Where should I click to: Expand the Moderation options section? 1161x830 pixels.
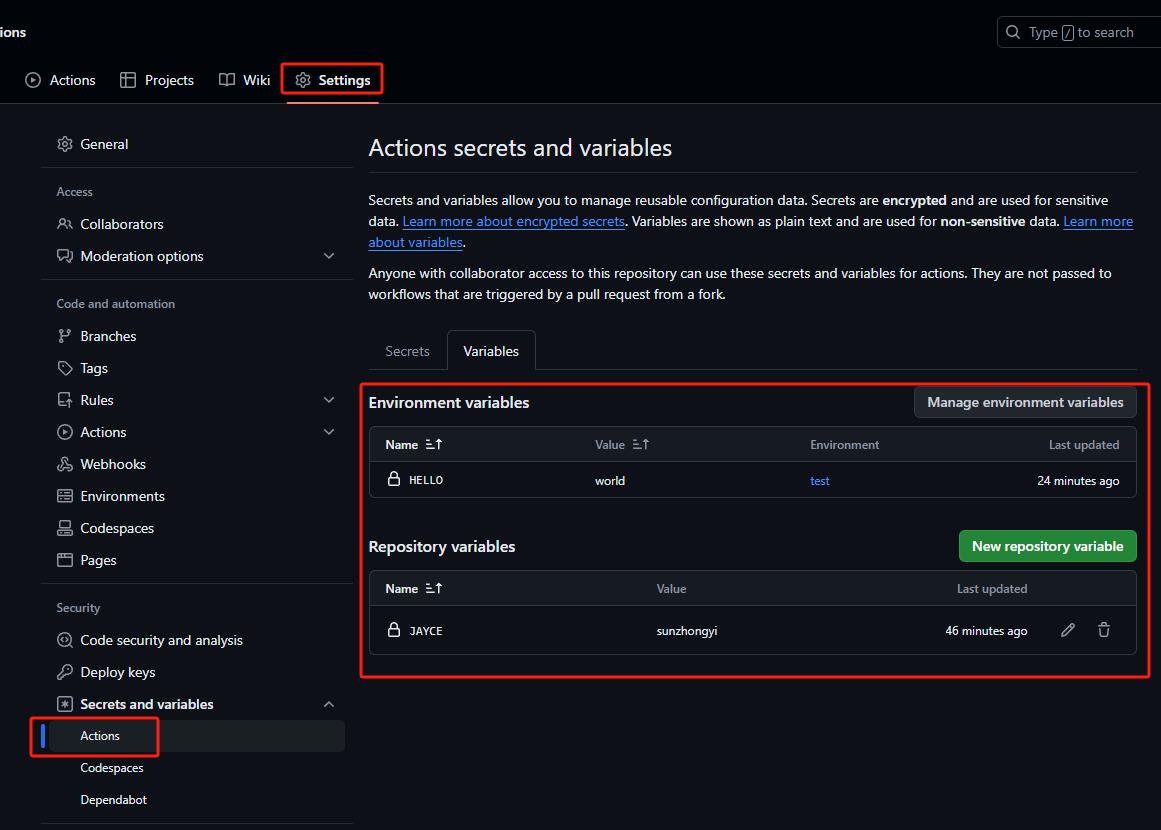(x=329, y=256)
